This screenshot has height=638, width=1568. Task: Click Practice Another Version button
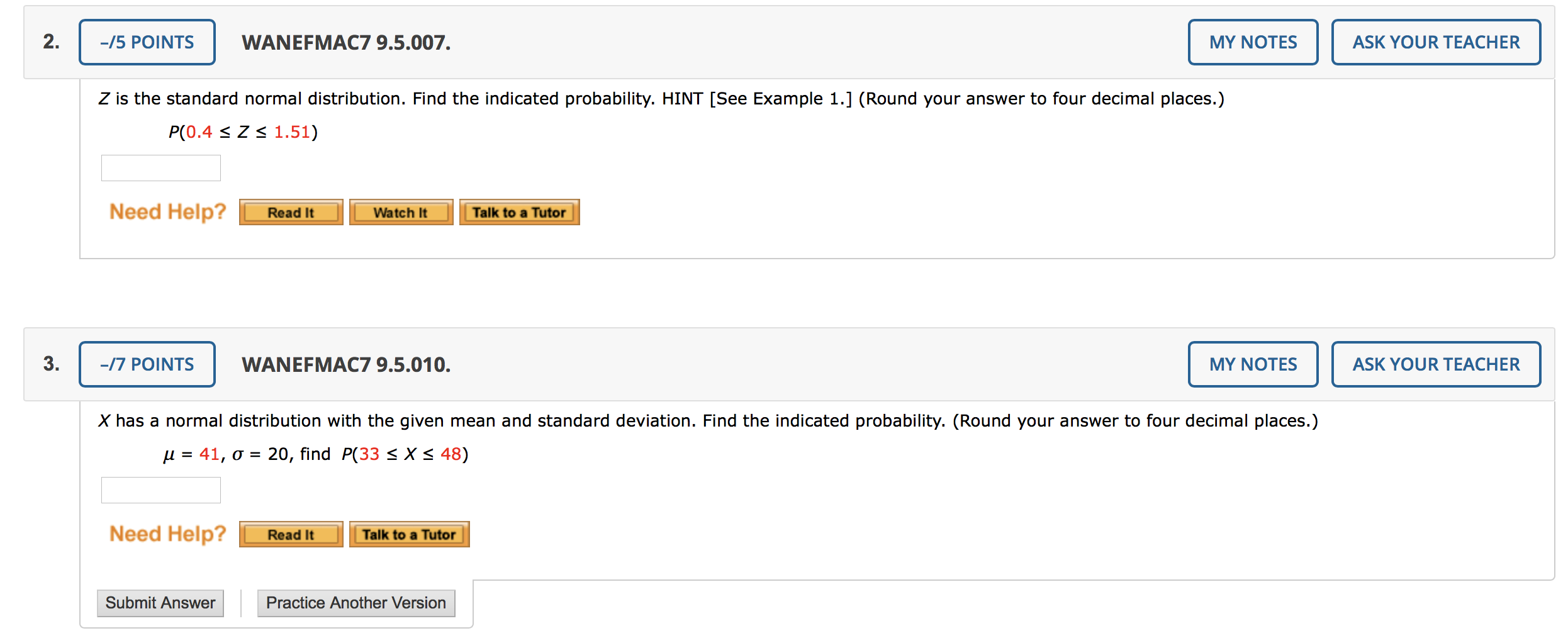coord(356,602)
